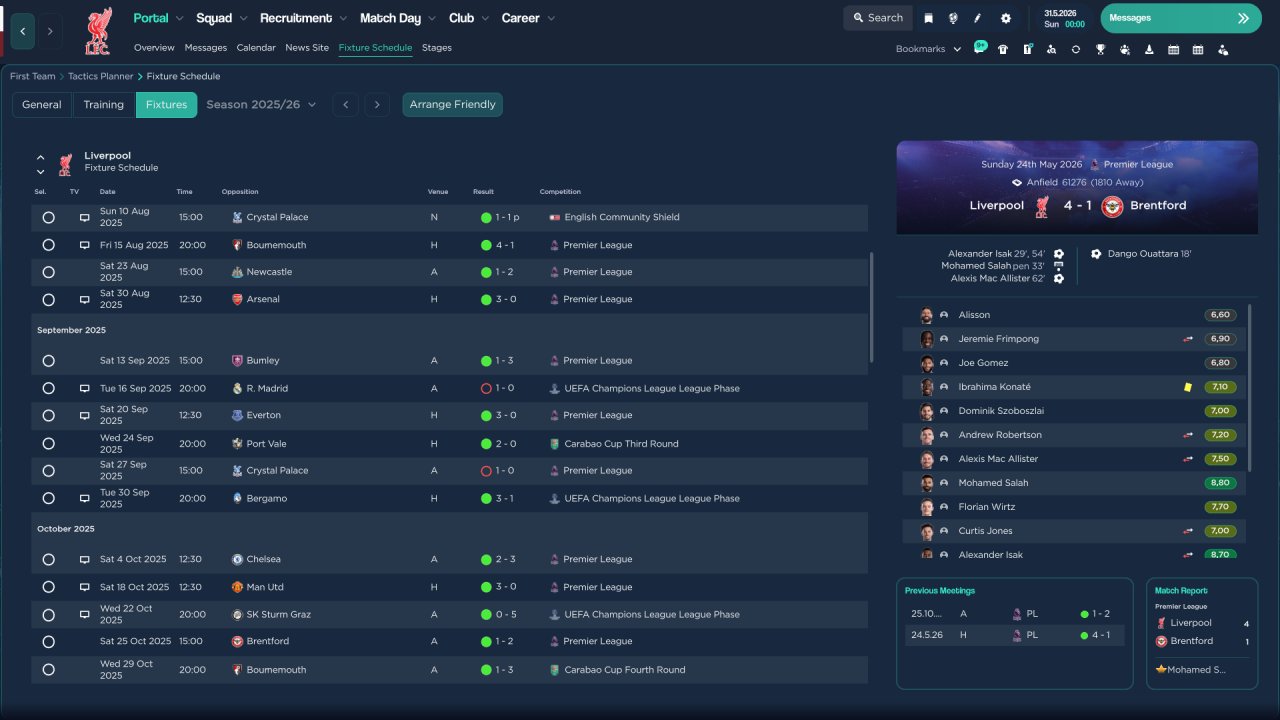The width and height of the screenshot is (1280, 720).
Task: Open the globe world icon in top bar
Action: pyautogui.click(x=953, y=18)
